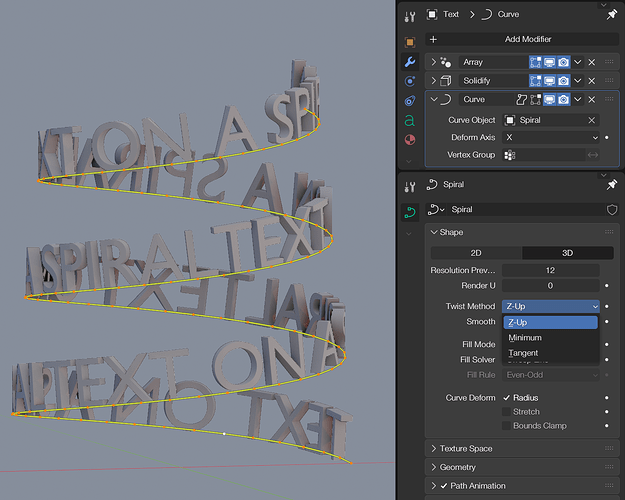Toggle Array modifier viewport display

pyautogui.click(x=550, y=62)
